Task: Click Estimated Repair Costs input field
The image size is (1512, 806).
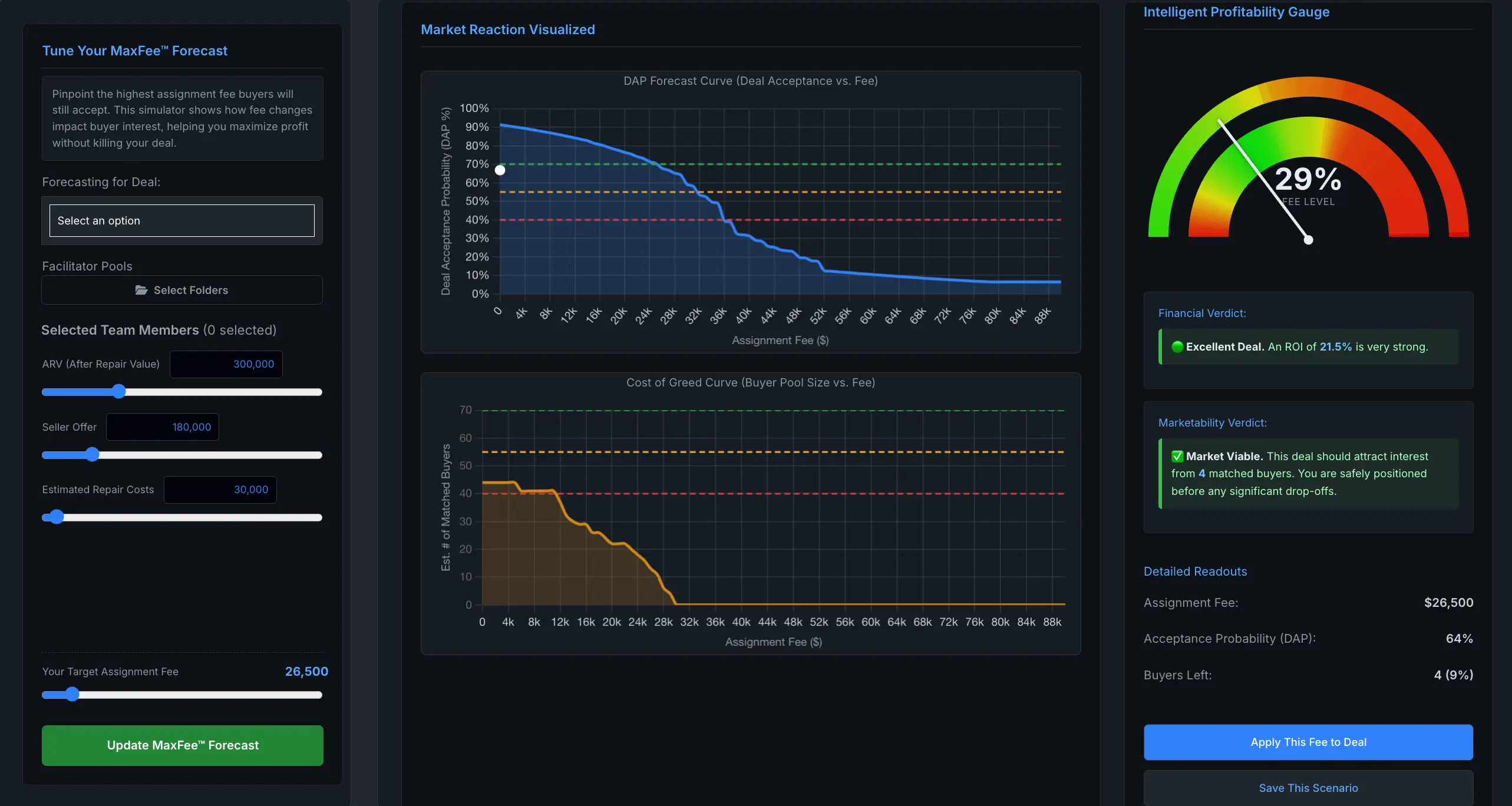Action: click(220, 490)
